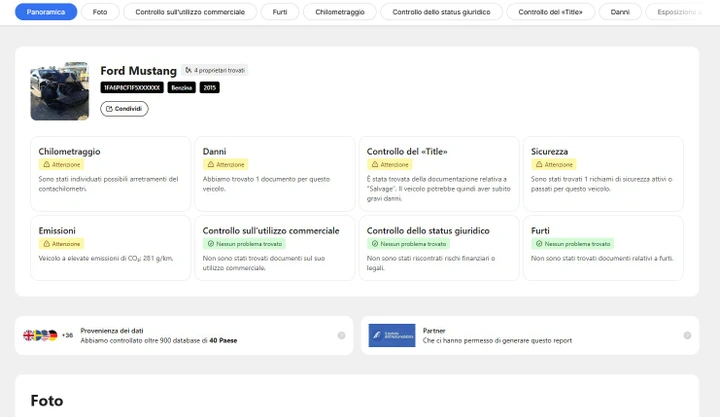Open the Controllo del «Title» card
The image size is (720, 417).
[438, 173]
